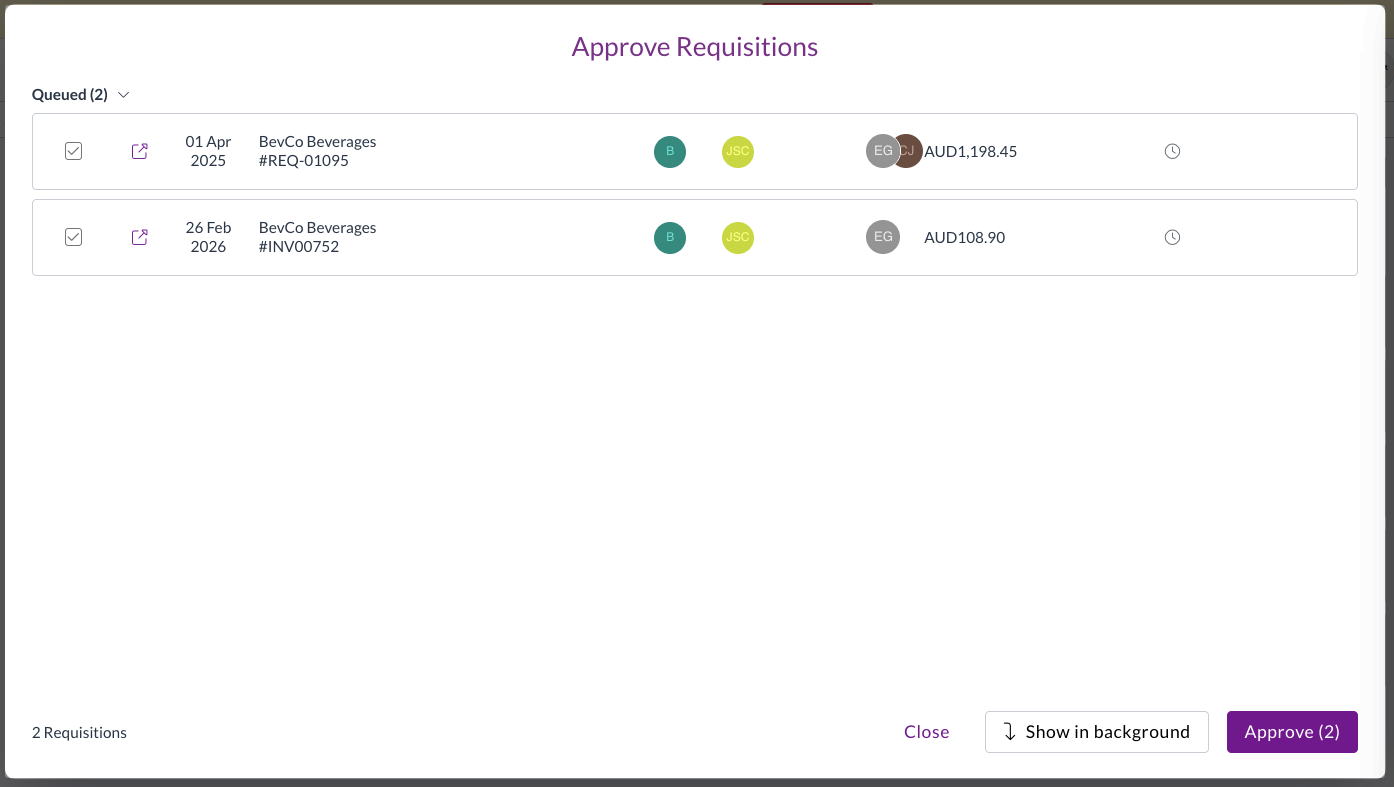Click the brown CJ avatar on the first row
Screen dimensions: 1394x787
pyautogui.click(x=912, y=151)
